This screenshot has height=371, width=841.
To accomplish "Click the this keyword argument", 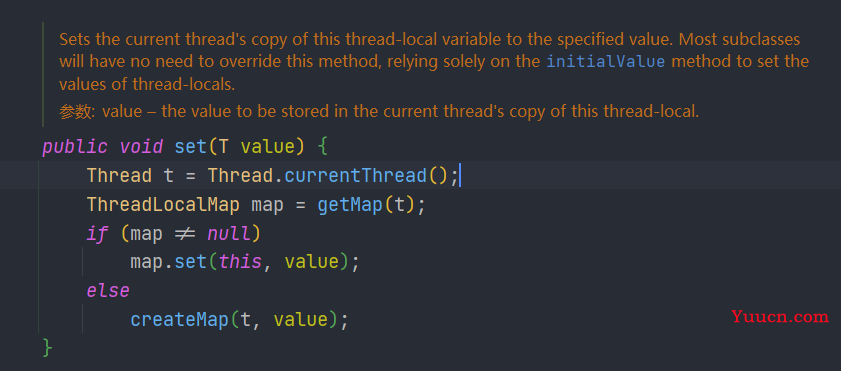I will 240,262.
